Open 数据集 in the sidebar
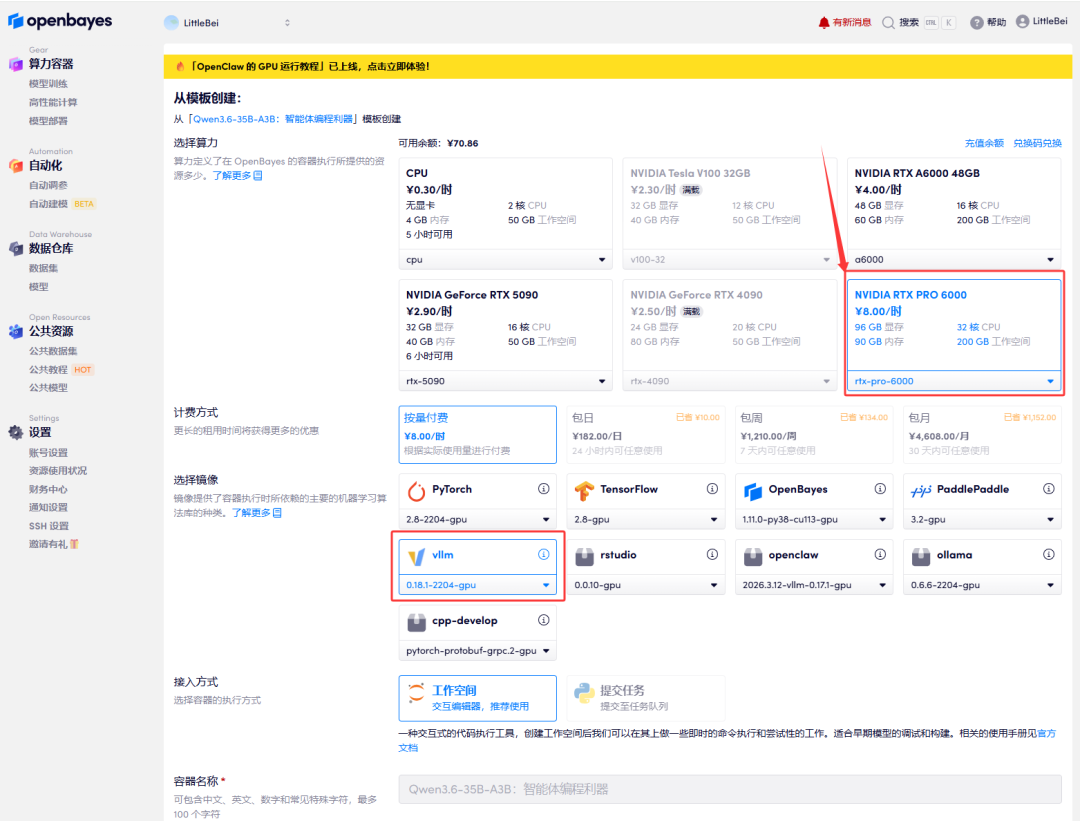The height and width of the screenshot is (821, 1080). click(43, 269)
